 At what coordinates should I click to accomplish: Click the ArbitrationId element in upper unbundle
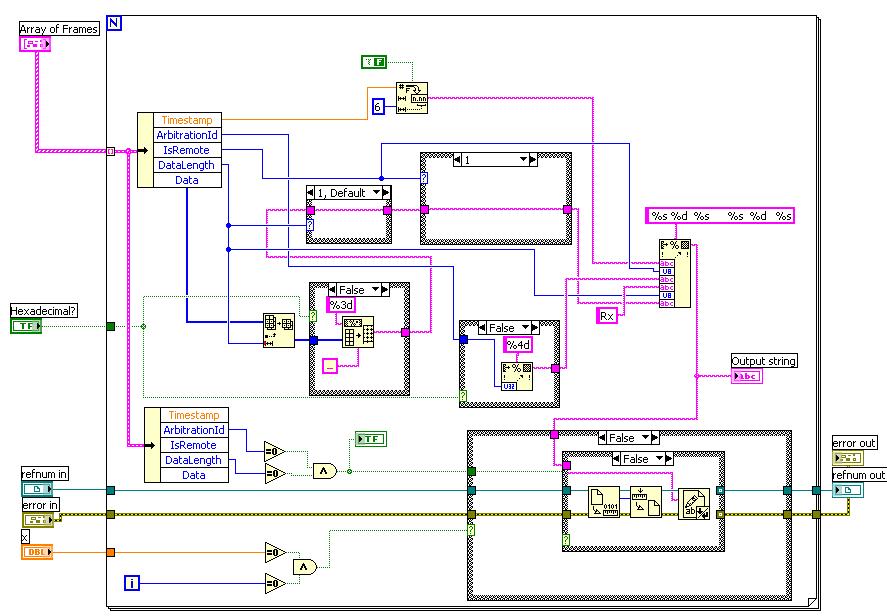click(187, 135)
